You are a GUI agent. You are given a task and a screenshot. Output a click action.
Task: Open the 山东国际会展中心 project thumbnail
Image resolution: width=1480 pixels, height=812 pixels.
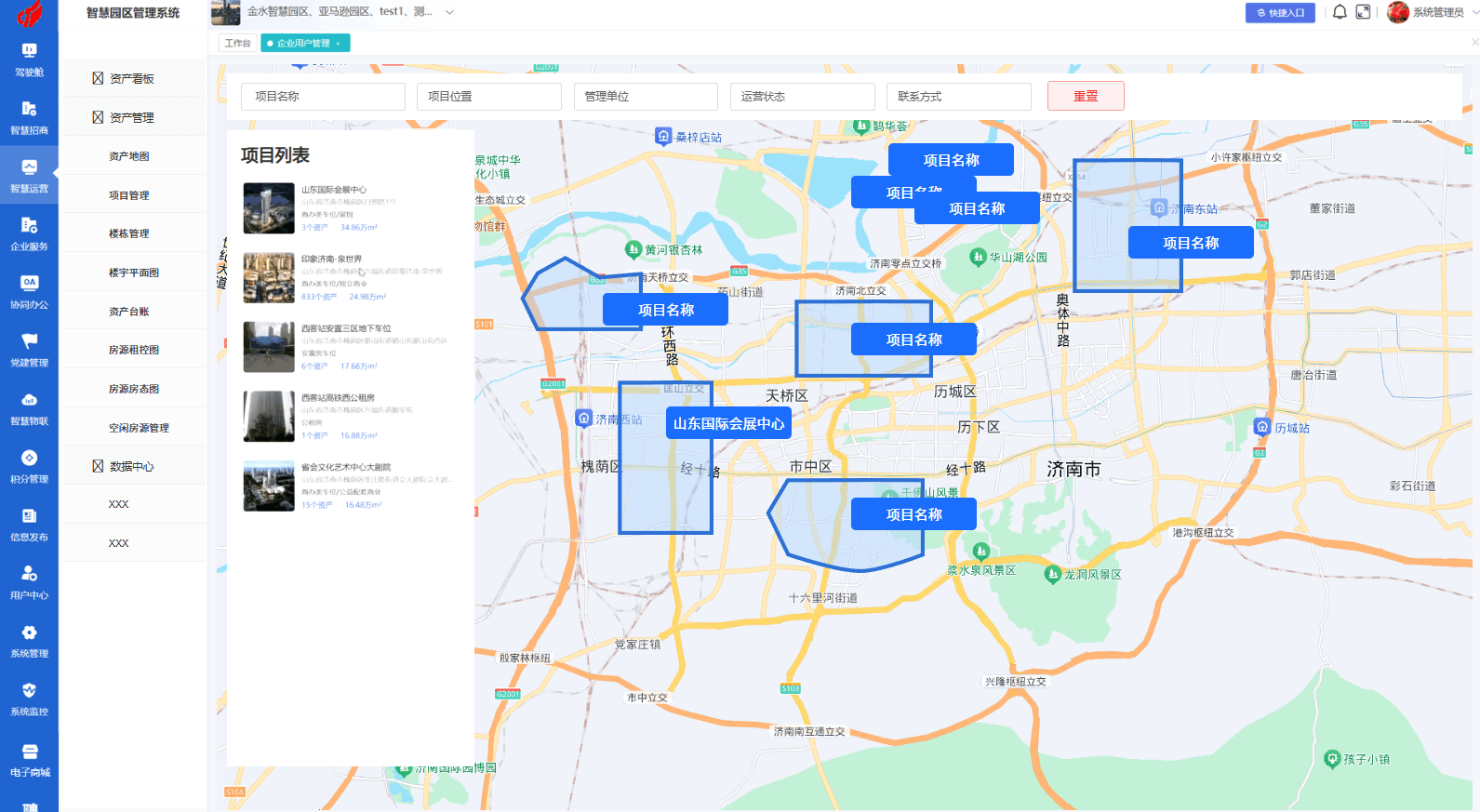pos(269,208)
